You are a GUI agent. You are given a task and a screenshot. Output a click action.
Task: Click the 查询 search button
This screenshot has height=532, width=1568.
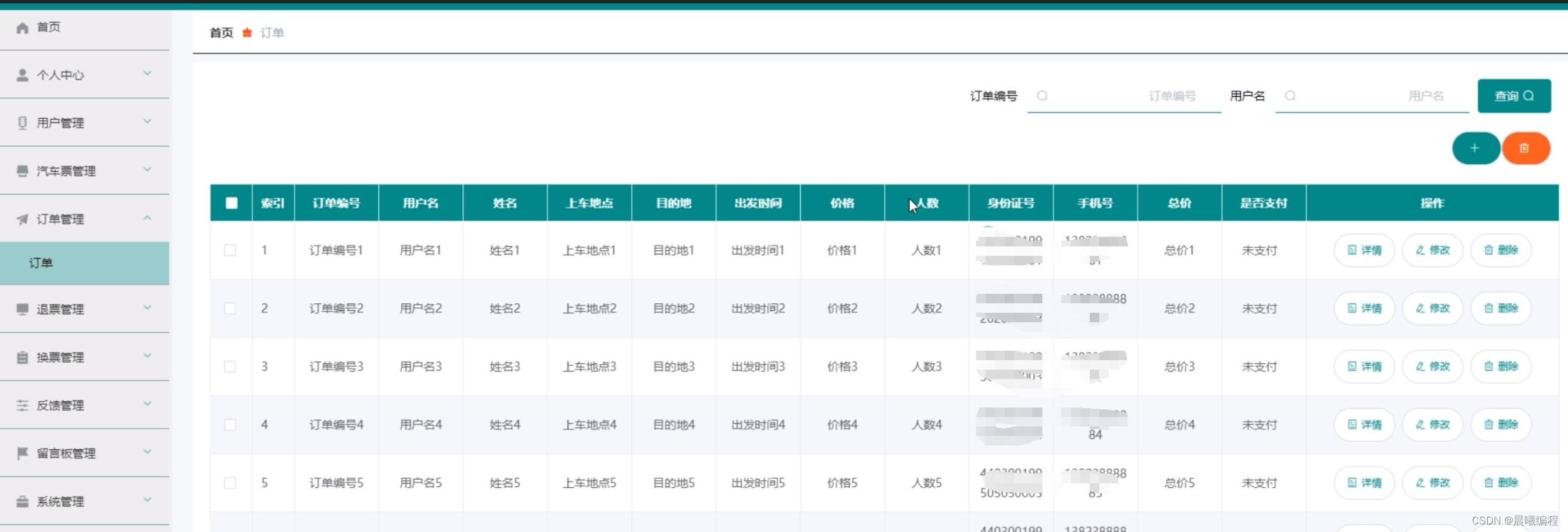(x=1514, y=96)
